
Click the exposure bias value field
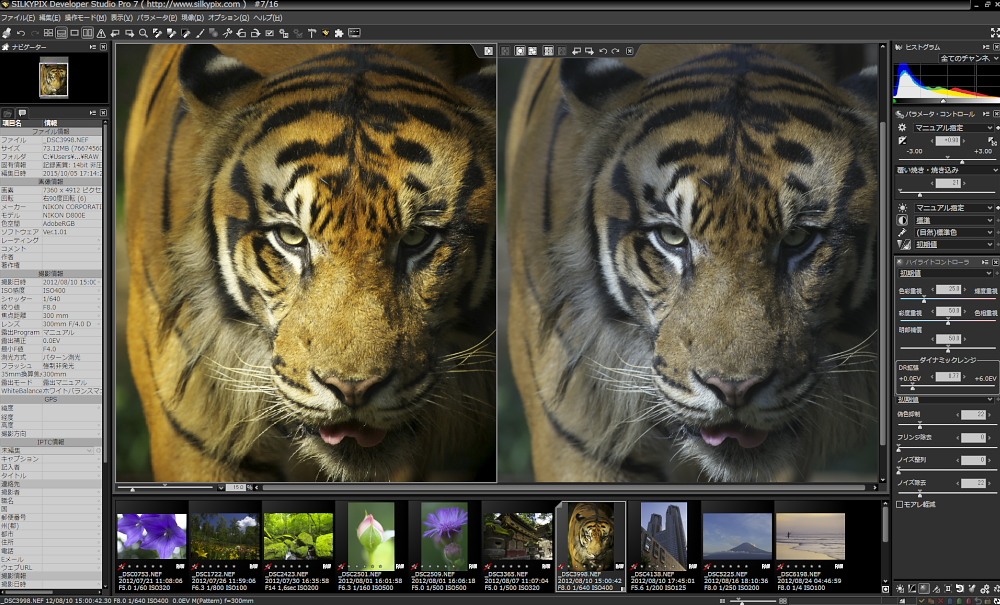[946, 140]
